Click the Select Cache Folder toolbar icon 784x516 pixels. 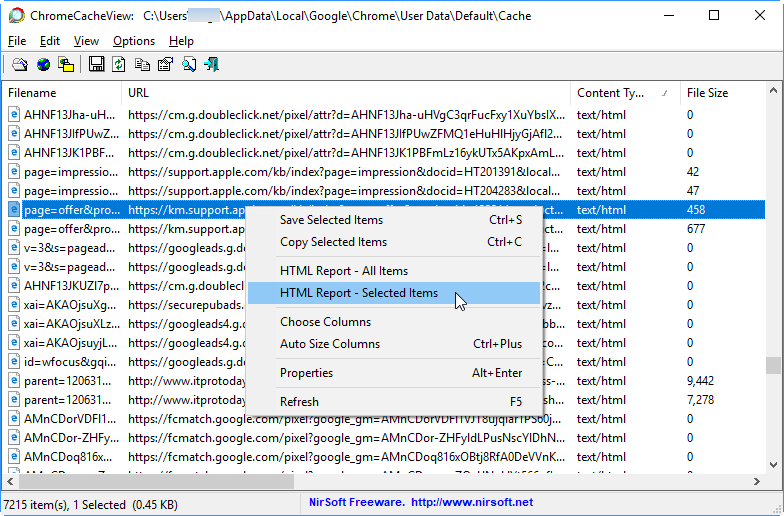(x=20, y=64)
